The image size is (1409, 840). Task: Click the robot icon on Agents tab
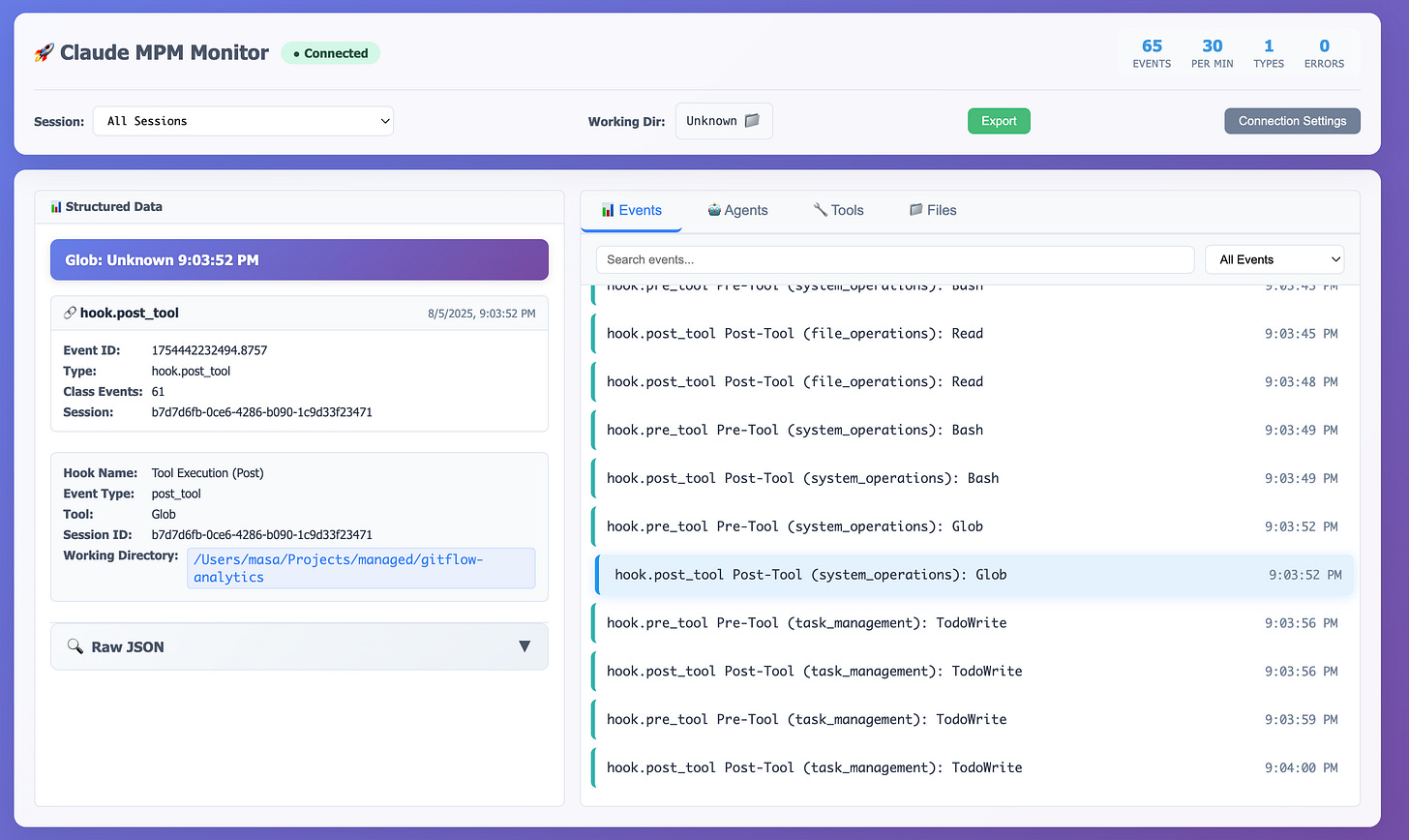click(x=714, y=210)
